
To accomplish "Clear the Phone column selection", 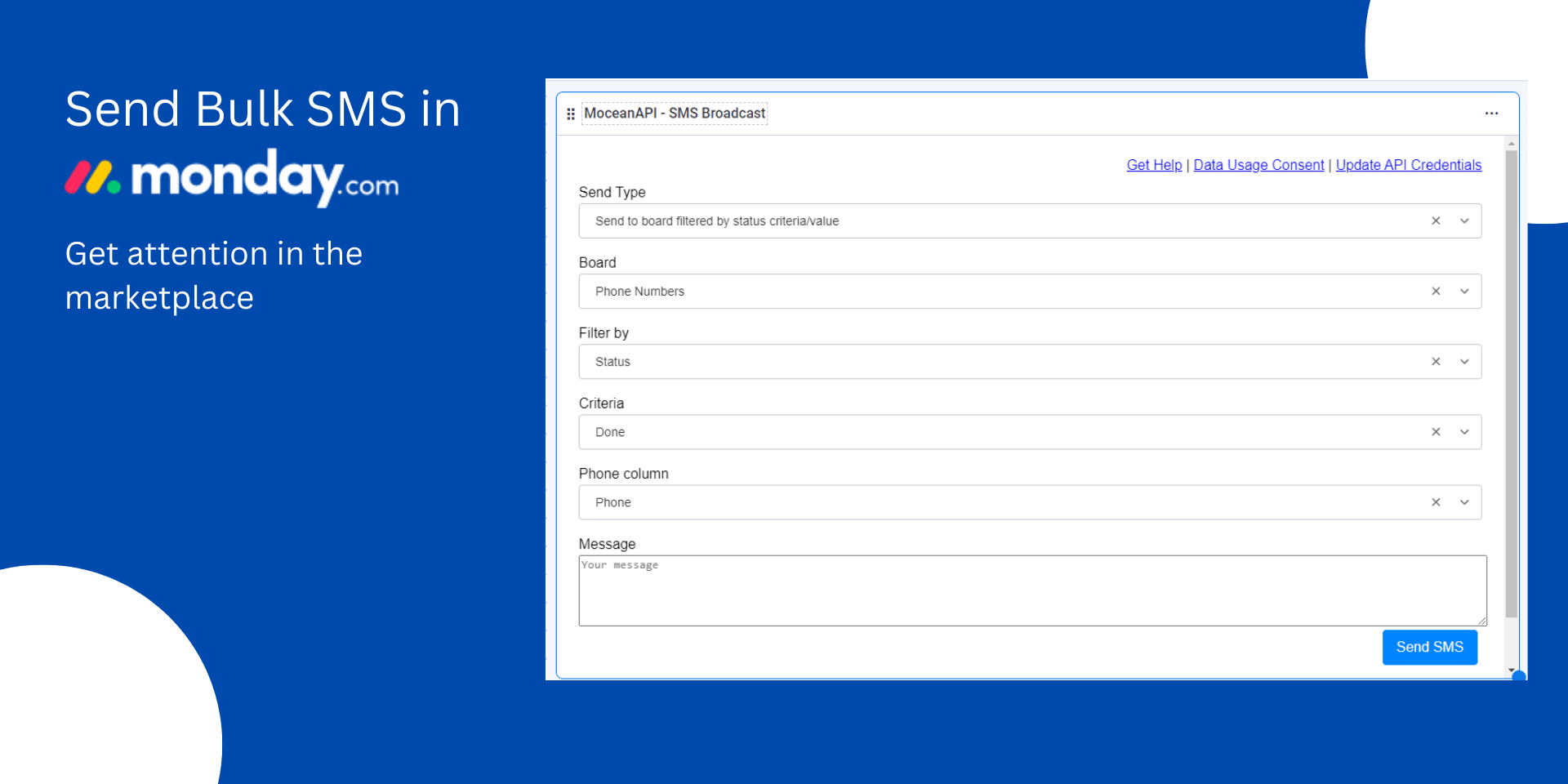I will (x=1436, y=502).
